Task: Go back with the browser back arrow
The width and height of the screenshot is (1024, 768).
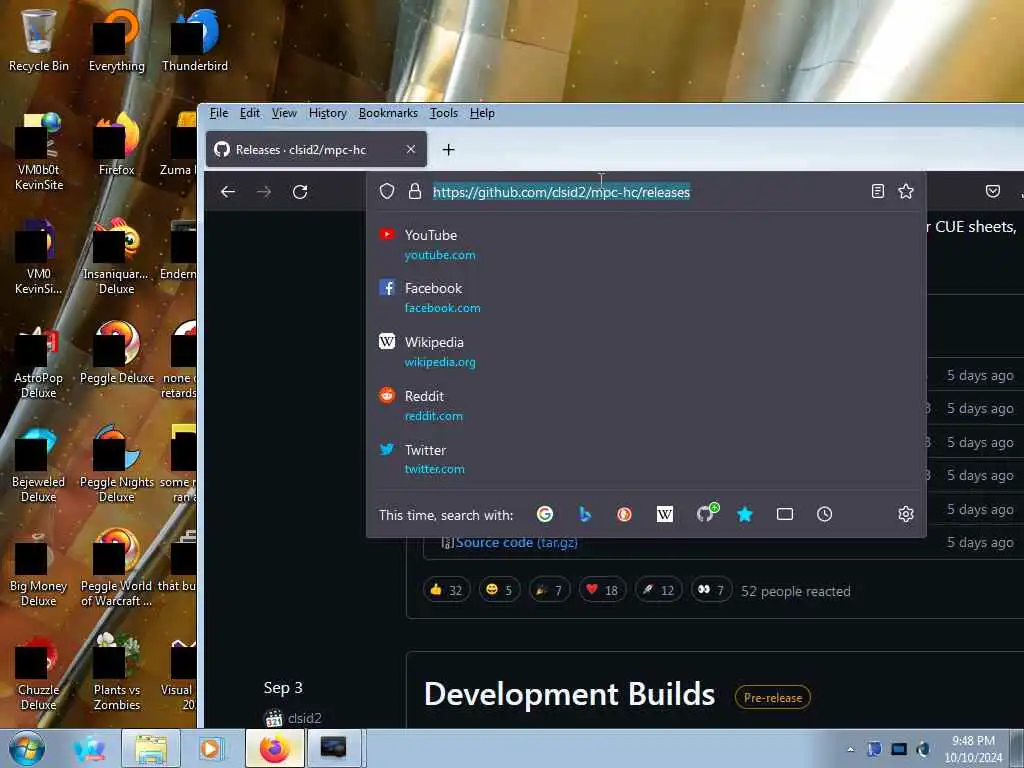Action: point(227,192)
